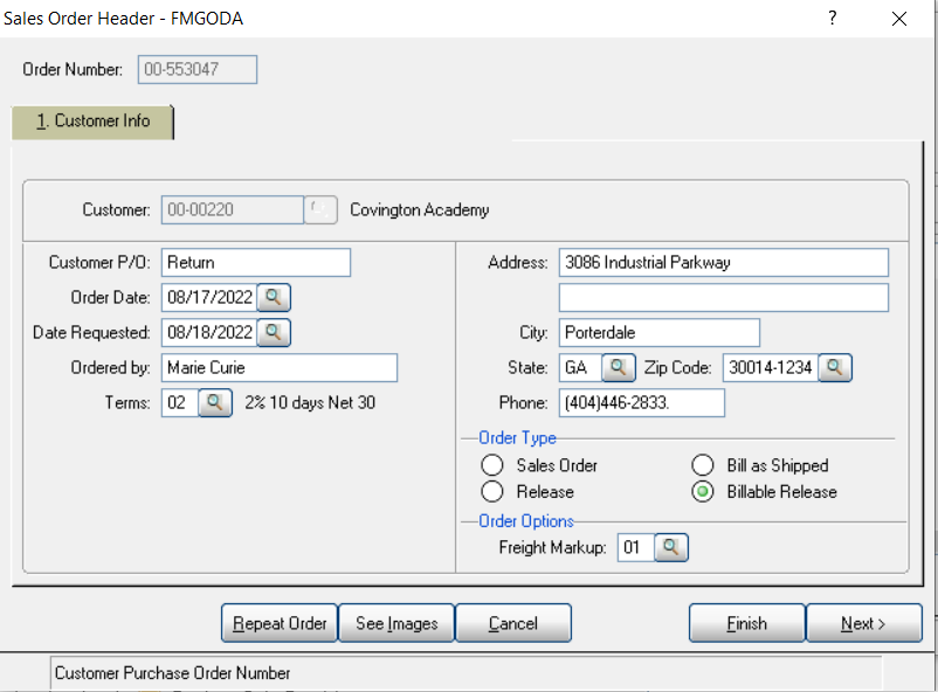Screen dimensions: 938x692
Task: Click the empty second Address line field
Action: 724,297
